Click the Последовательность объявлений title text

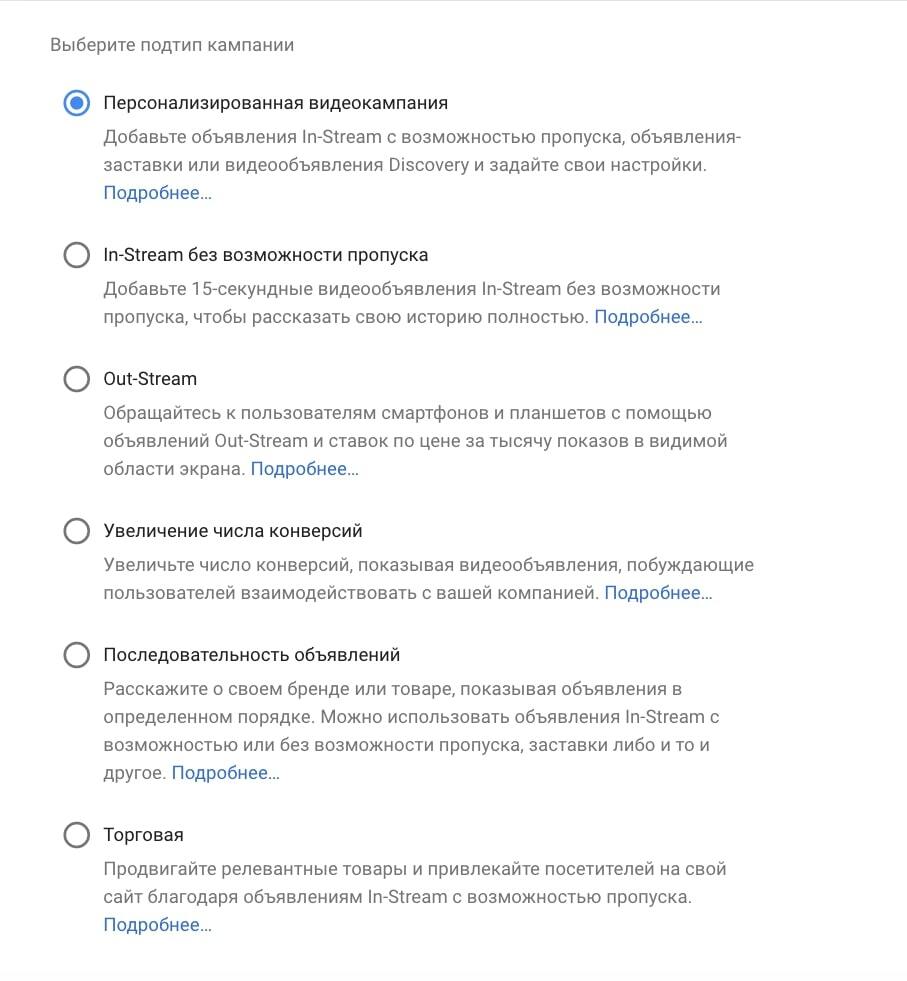pyautogui.click(x=251, y=654)
